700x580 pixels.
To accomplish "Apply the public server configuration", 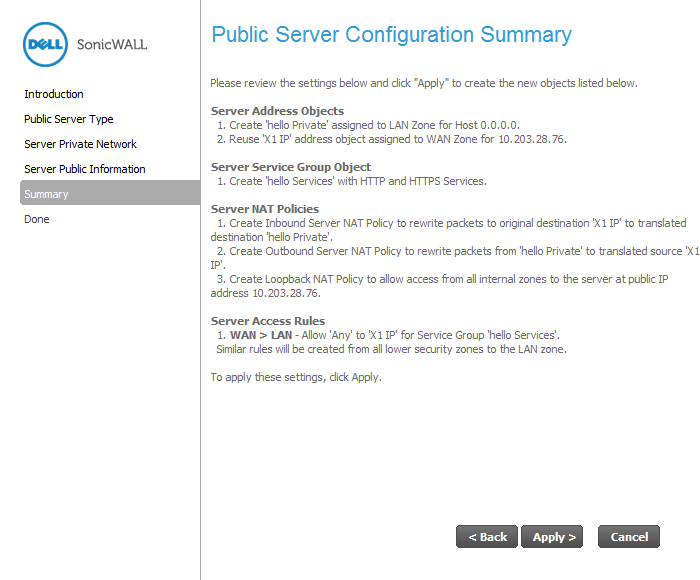I will [x=552, y=536].
